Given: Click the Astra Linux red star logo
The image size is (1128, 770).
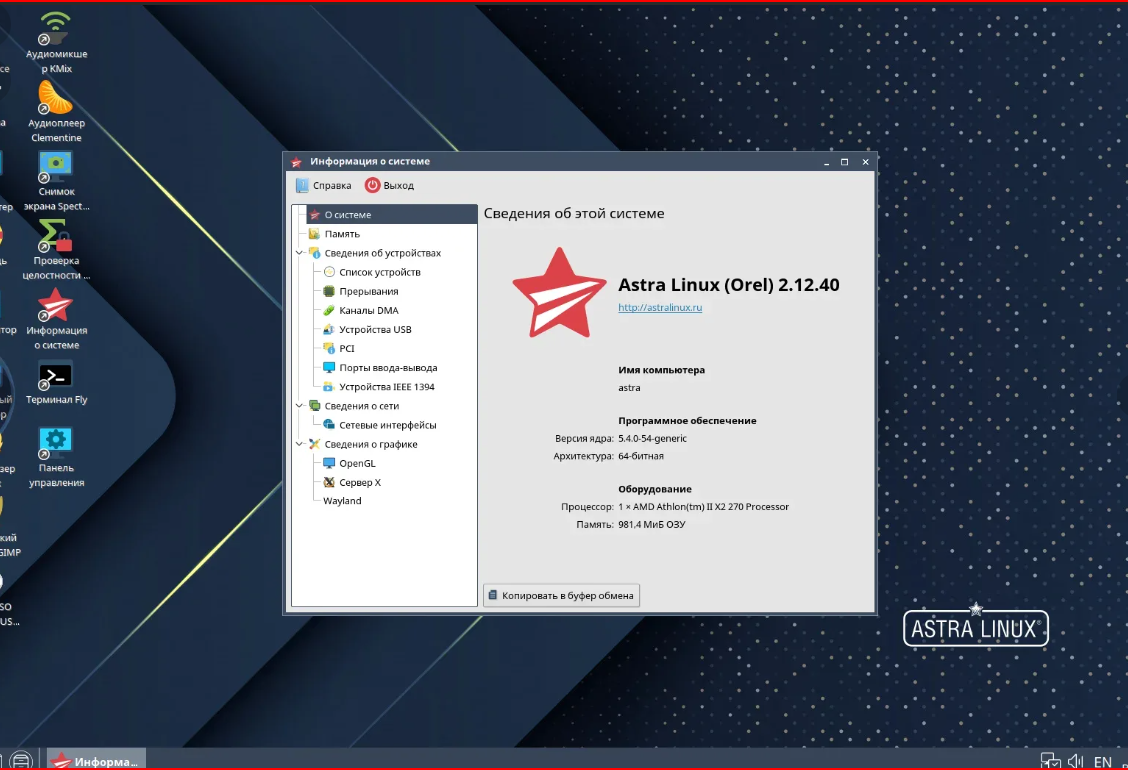Looking at the screenshot, I should click(559, 293).
